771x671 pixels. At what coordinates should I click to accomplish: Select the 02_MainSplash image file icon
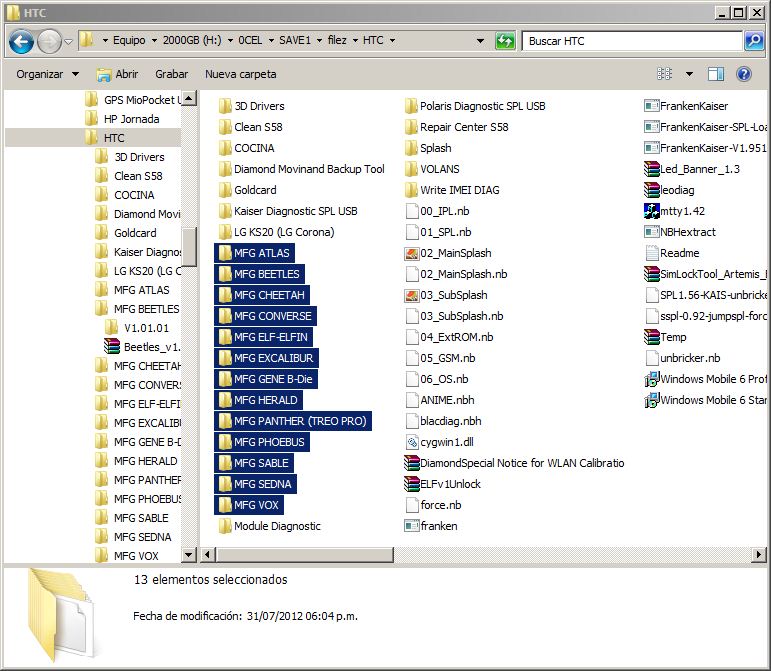(x=411, y=254)
